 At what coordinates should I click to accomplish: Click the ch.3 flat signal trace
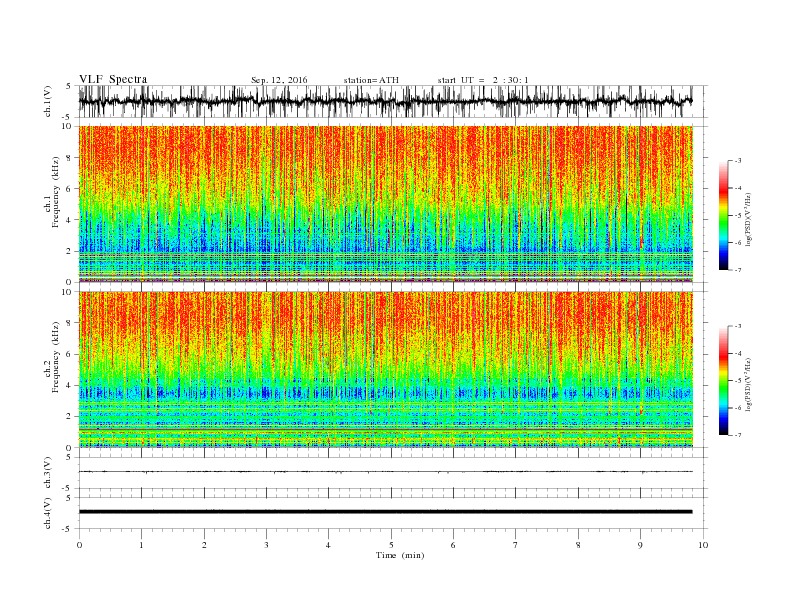pyautogui.click(x=385, y=472)
